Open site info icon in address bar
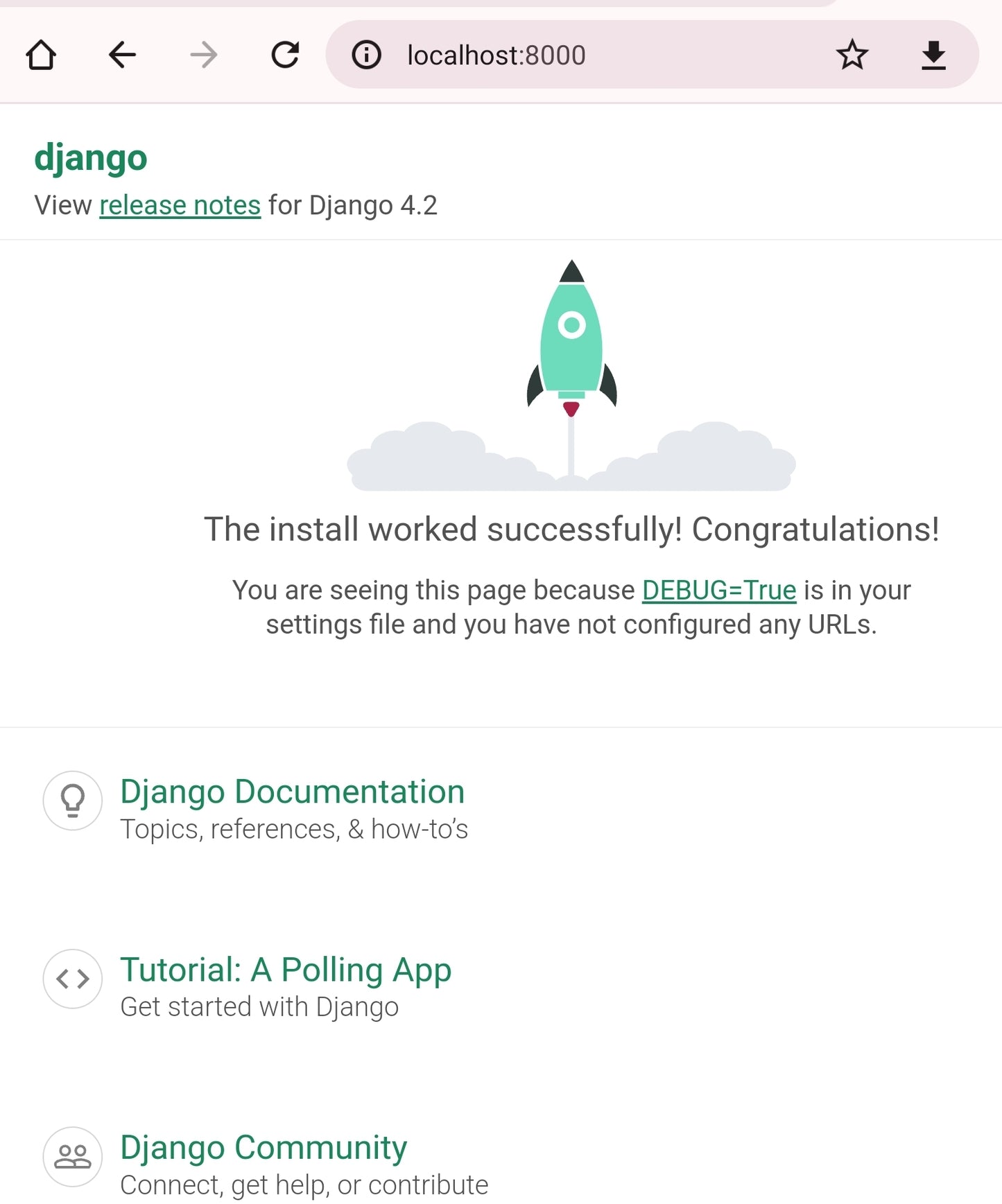 [366, 55]
